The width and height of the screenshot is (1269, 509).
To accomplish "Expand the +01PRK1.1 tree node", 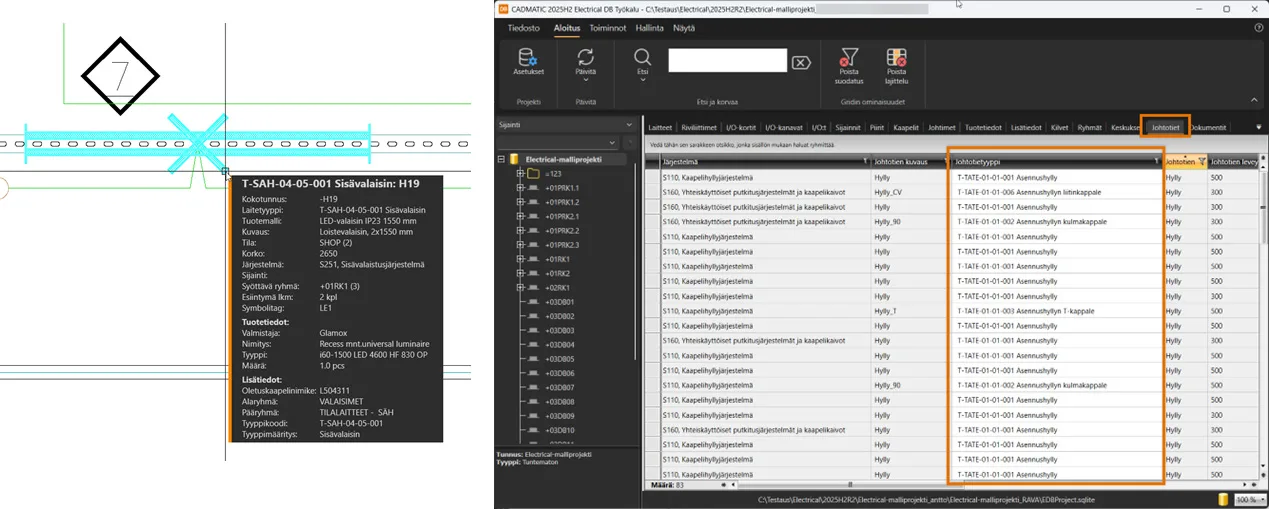I will pos(520,188).
